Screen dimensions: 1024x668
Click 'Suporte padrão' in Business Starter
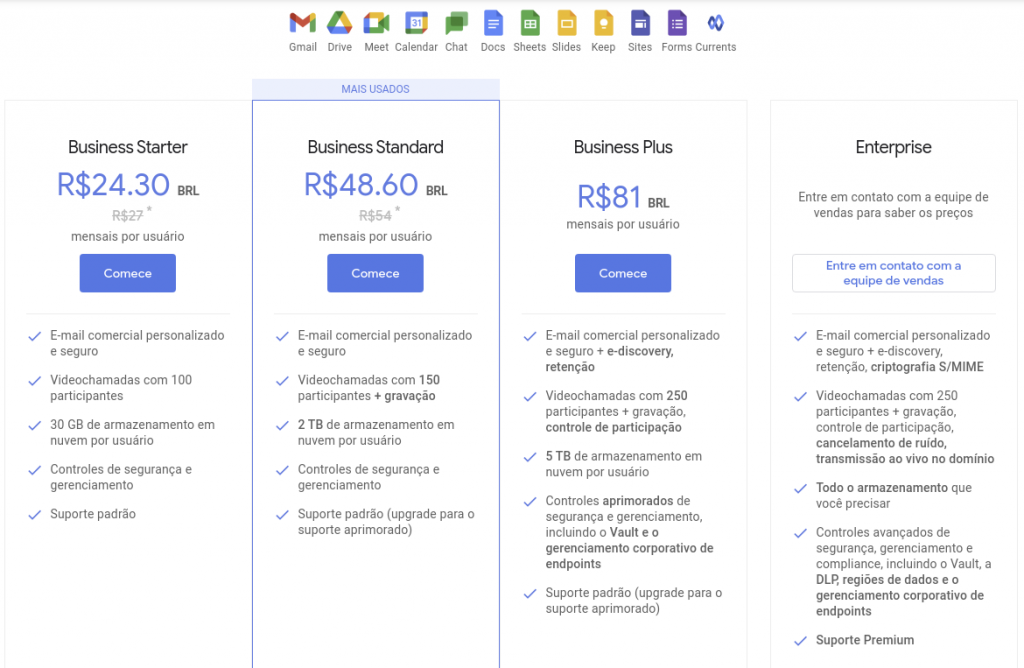[93, 514]
